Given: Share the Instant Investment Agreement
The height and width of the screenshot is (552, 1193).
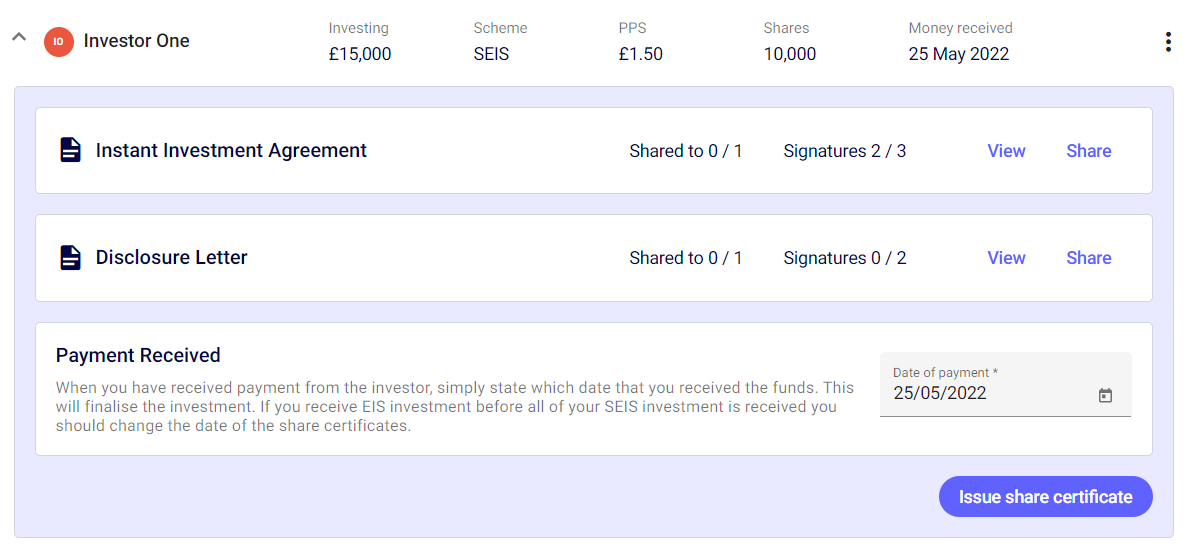Looking at the screenshot, I should (x=1088, y=151).
